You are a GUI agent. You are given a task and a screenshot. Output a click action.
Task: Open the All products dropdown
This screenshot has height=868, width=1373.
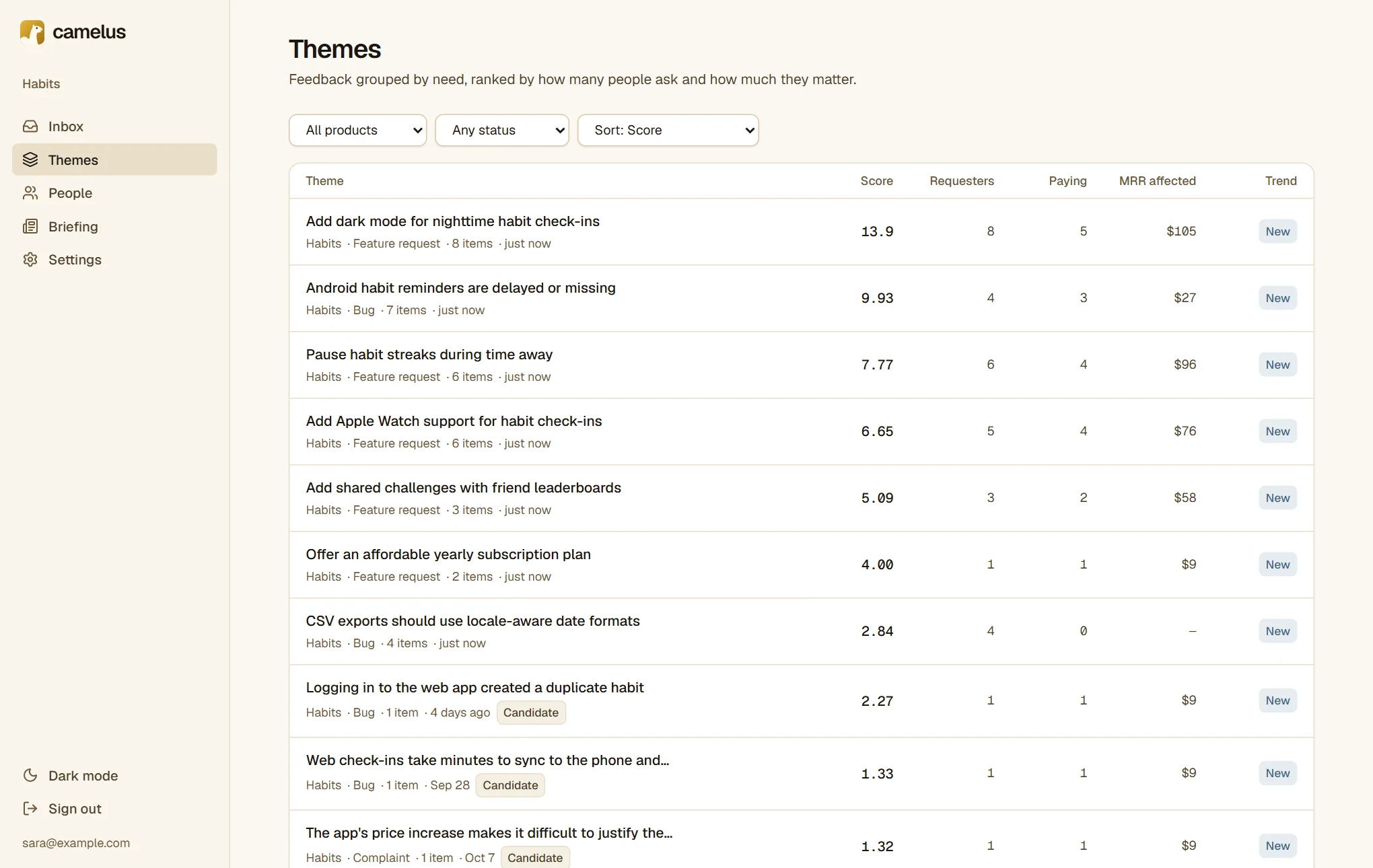358,130
